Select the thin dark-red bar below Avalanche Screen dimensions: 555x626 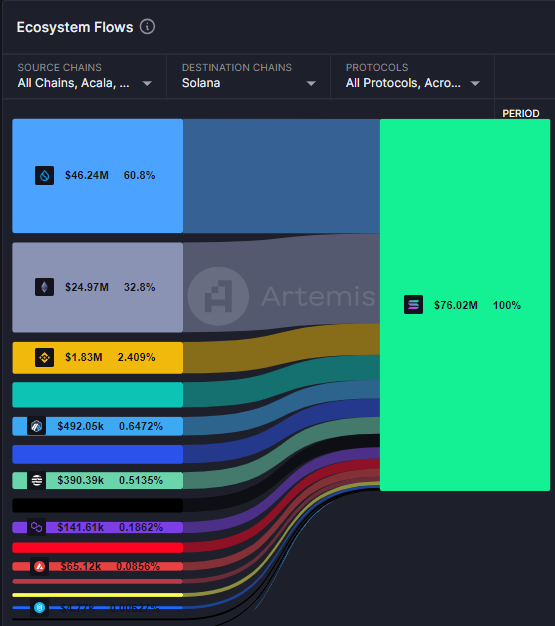(x=97, y=581)
